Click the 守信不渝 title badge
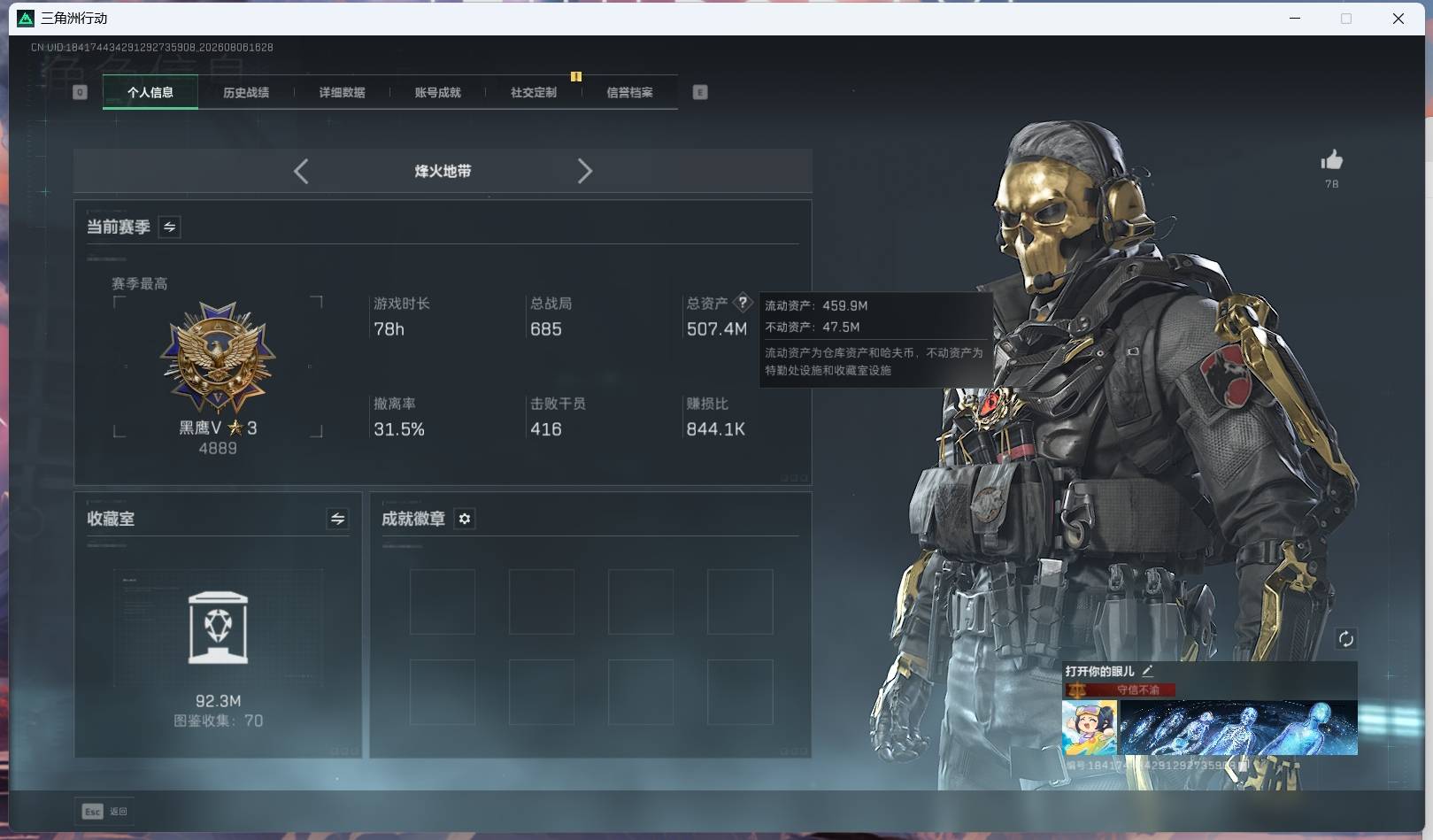This screenshot has width=1433, height=840. tap(1121, 690)
